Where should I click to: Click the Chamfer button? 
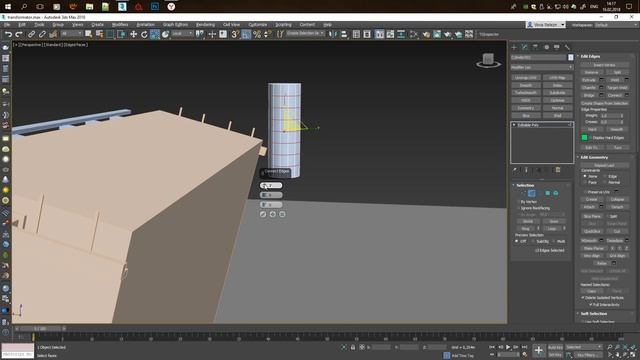point(589,87)
